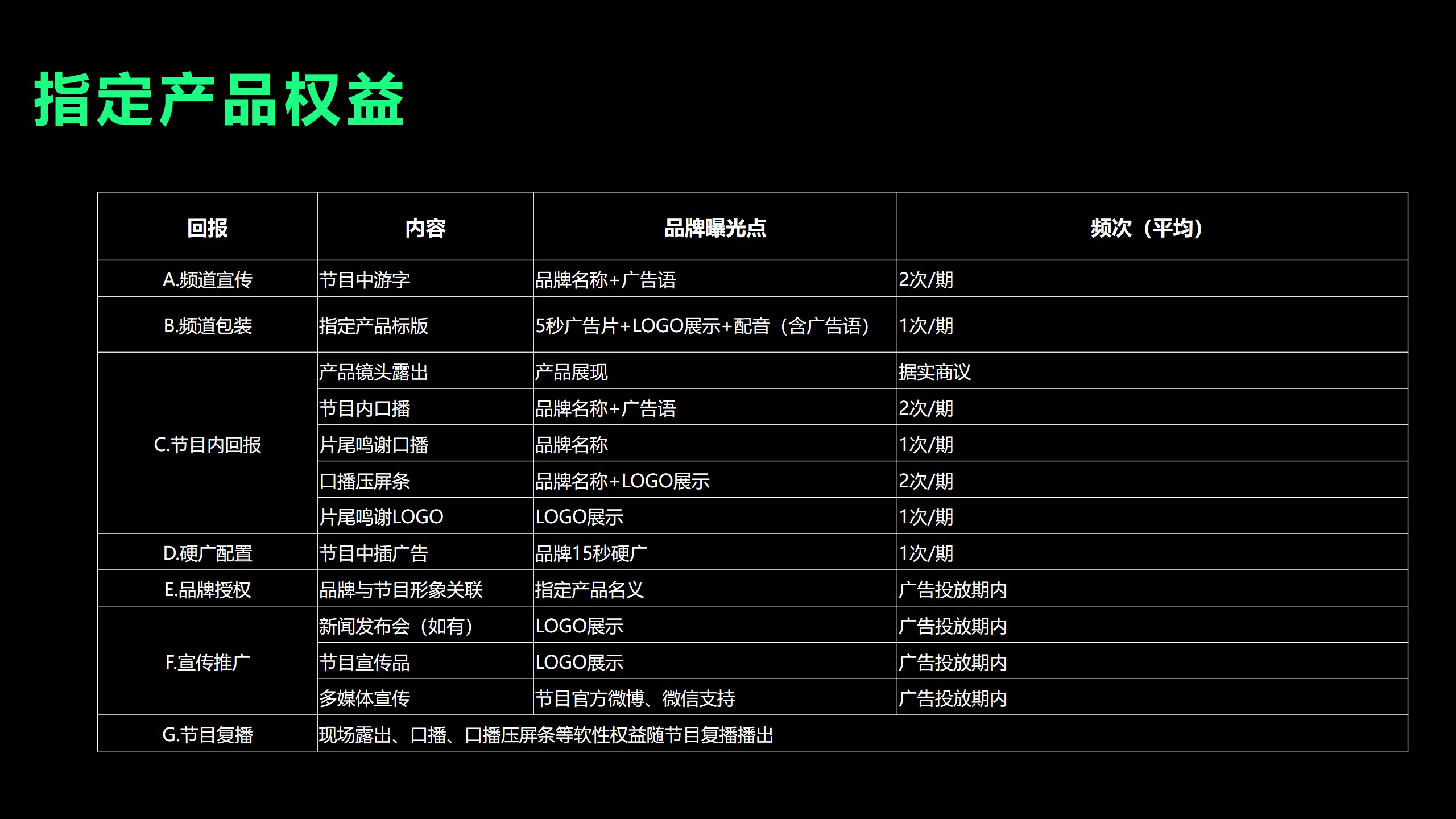Select 1次/期 in the 片尾鸣谢口播 row
Viewport: 1456px width, 819px height.
click(1152, 443)
